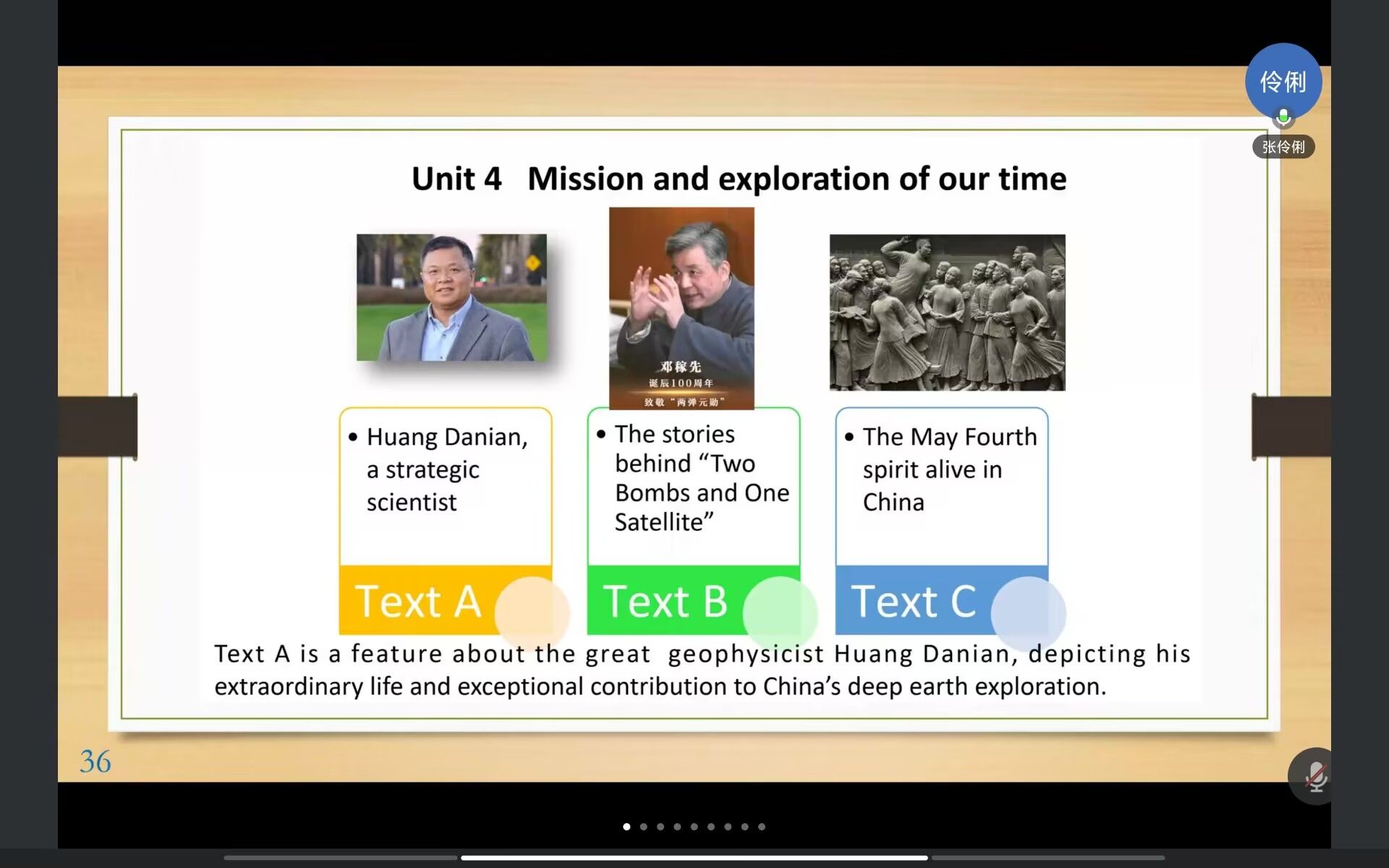Click the Unit 4 slide title

tap(739, 179)
